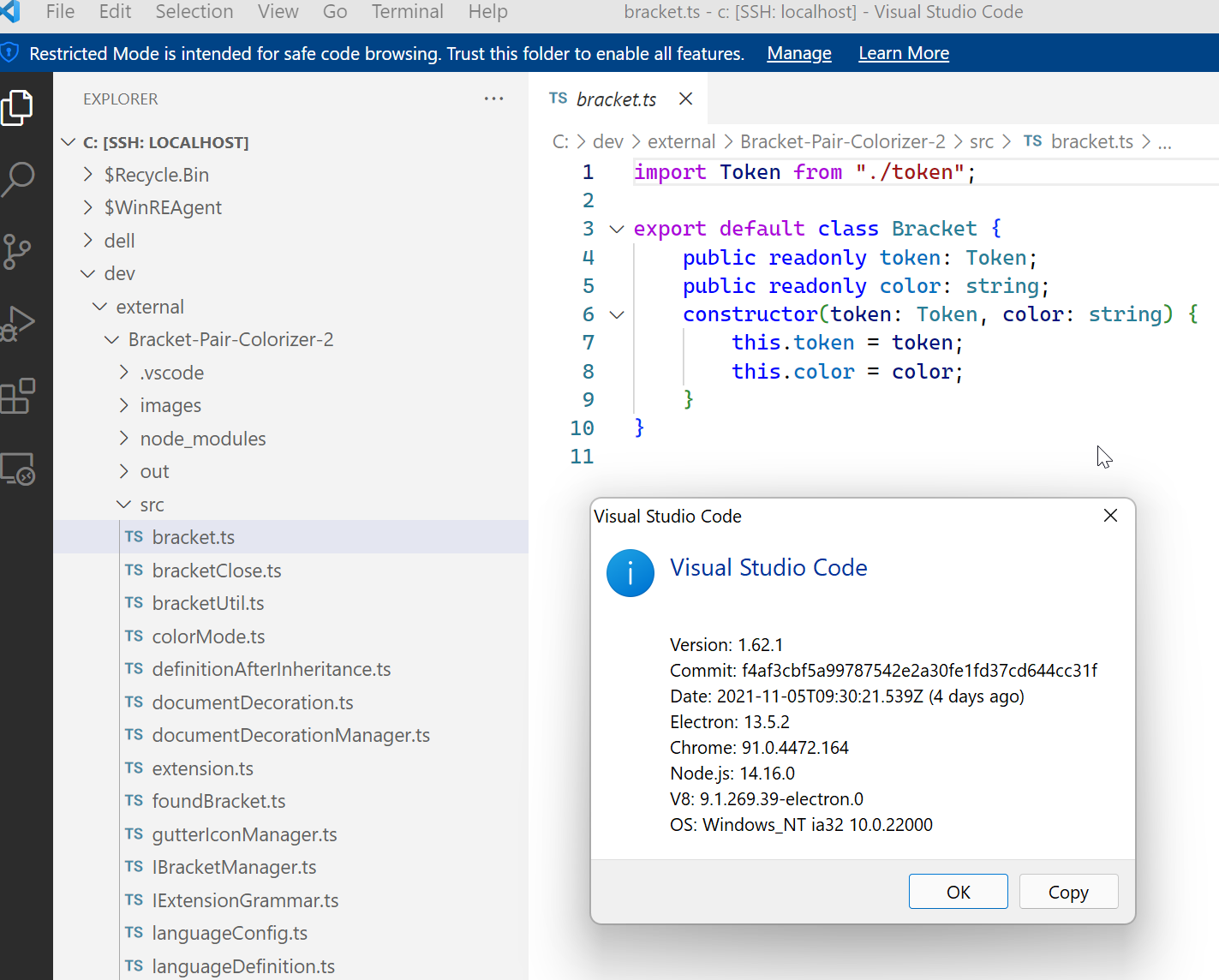The width and height of the screenshot is (1219, 980).
Task: Collapse the src folder
Action: tap(123, 505)
